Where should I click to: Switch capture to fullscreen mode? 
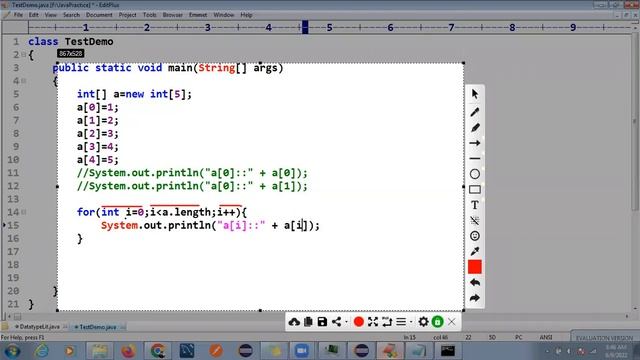pyautogui.click(x=373, y=322)
